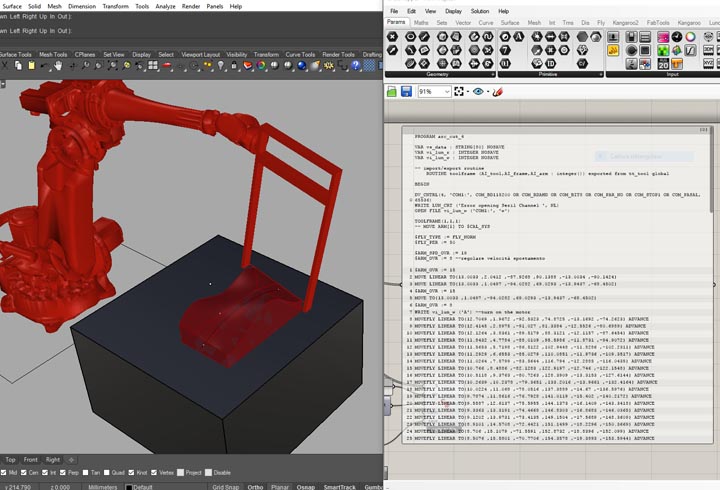The height and width of the screenshot is (490, 720).
Task: Toggle the Disable osnap checkbox
Action: point(208,473)
